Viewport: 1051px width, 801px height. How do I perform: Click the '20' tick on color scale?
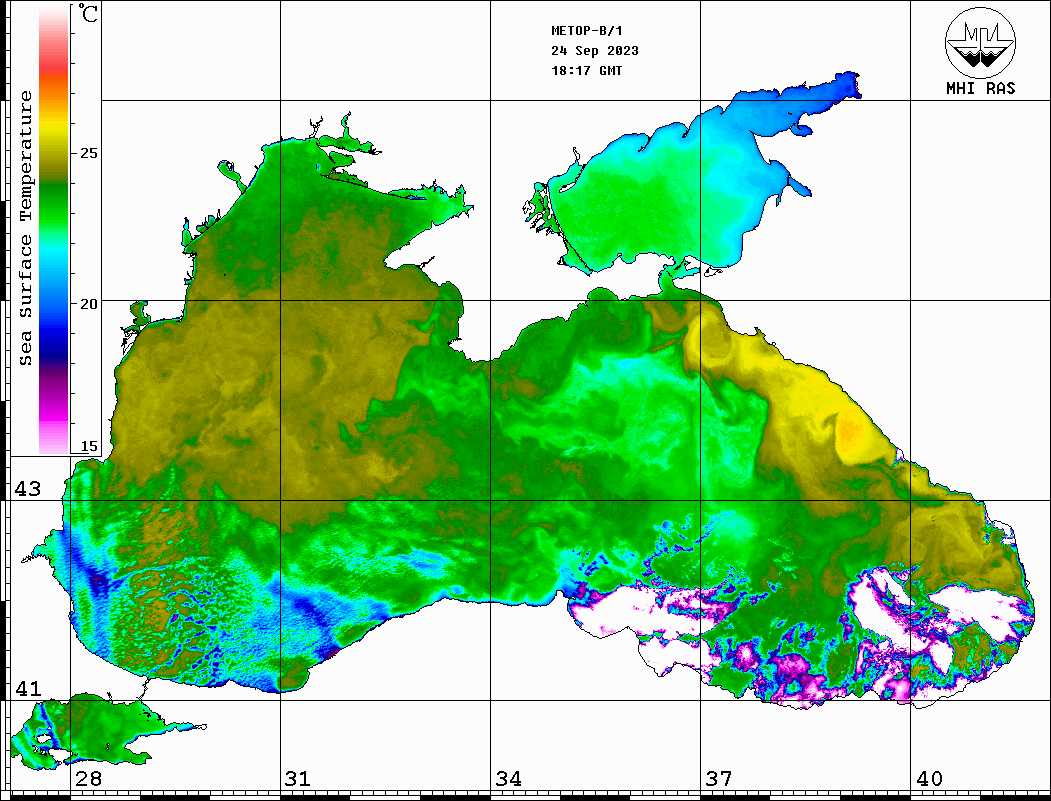(88, 304)
